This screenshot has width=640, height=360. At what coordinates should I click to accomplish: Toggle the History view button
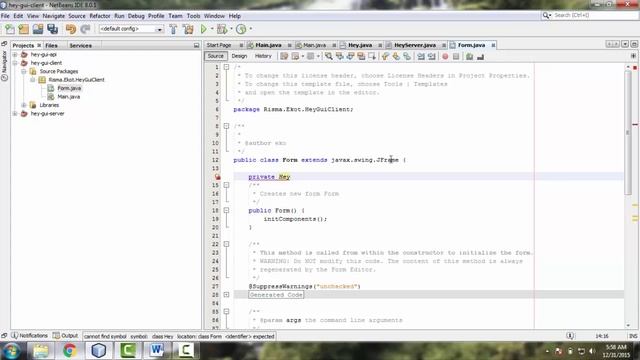(x=263, y=56)
